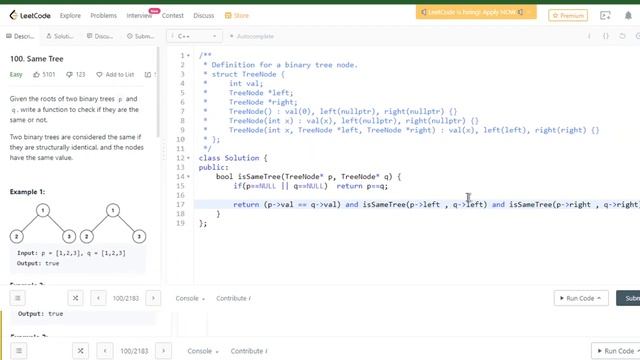
Task: Toggle the Autocomplete option
Action: pyautogui.click(x=251, y=36)
